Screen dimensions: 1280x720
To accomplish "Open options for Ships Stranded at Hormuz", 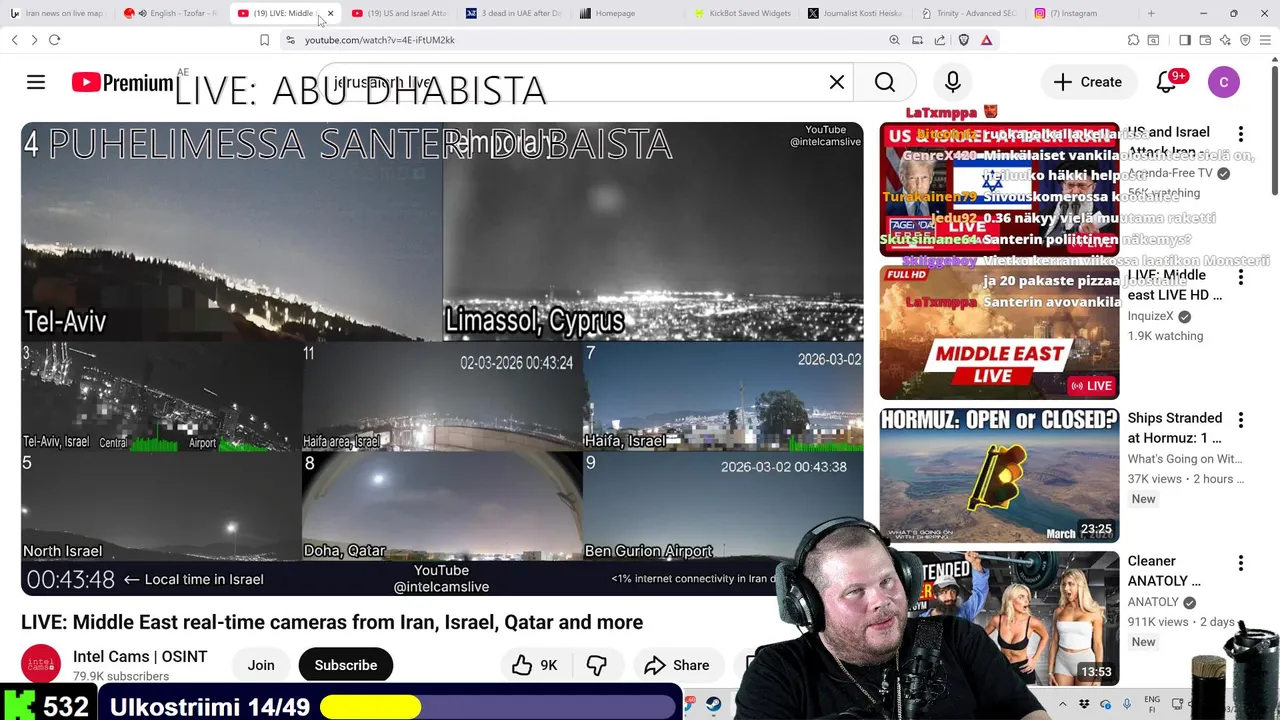I will [1241, 420].
